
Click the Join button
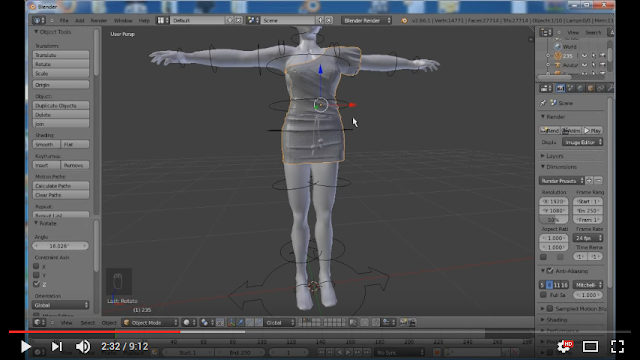click(x=60, y=124)
